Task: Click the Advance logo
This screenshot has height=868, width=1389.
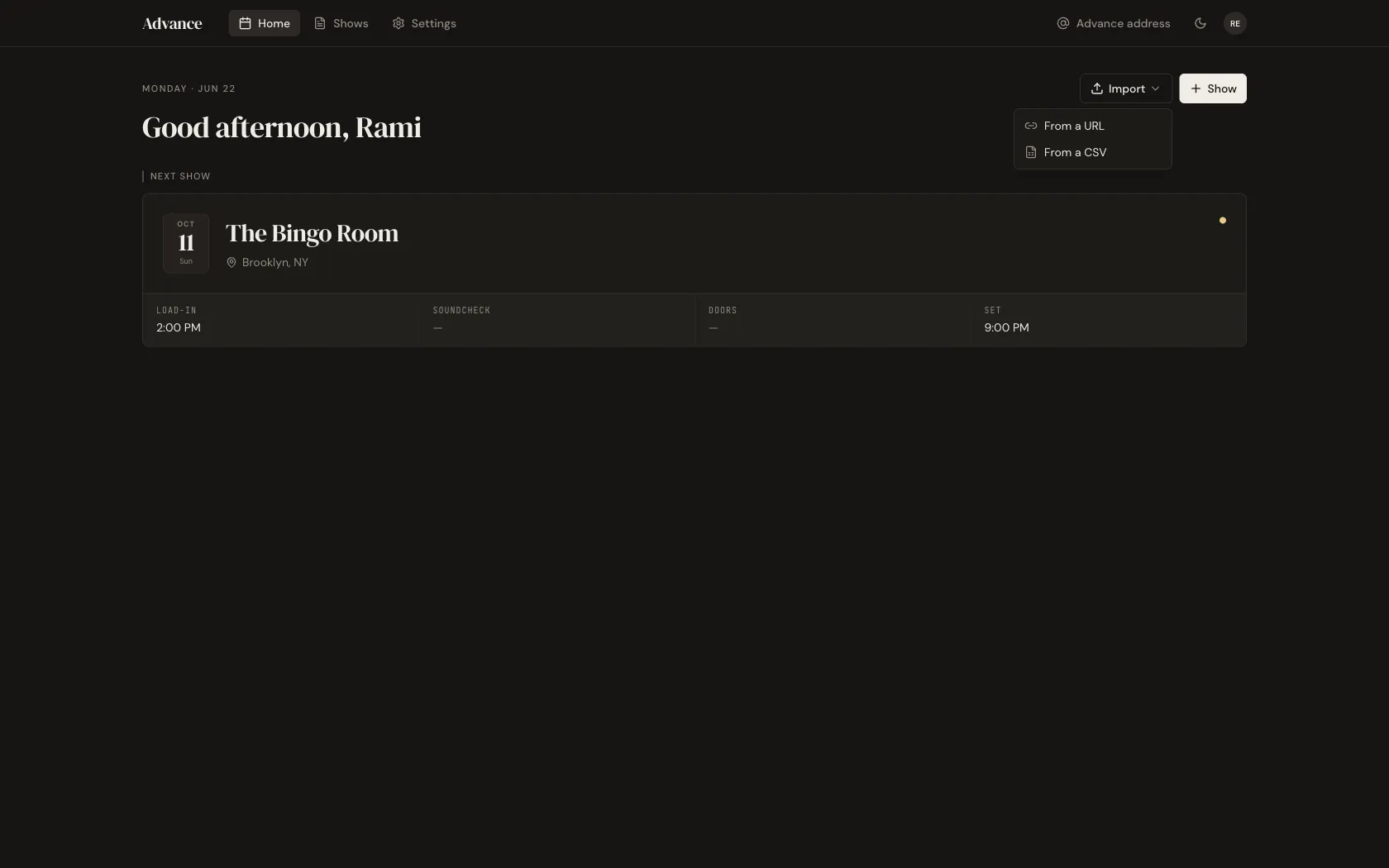Action: (x=172, y=23)
